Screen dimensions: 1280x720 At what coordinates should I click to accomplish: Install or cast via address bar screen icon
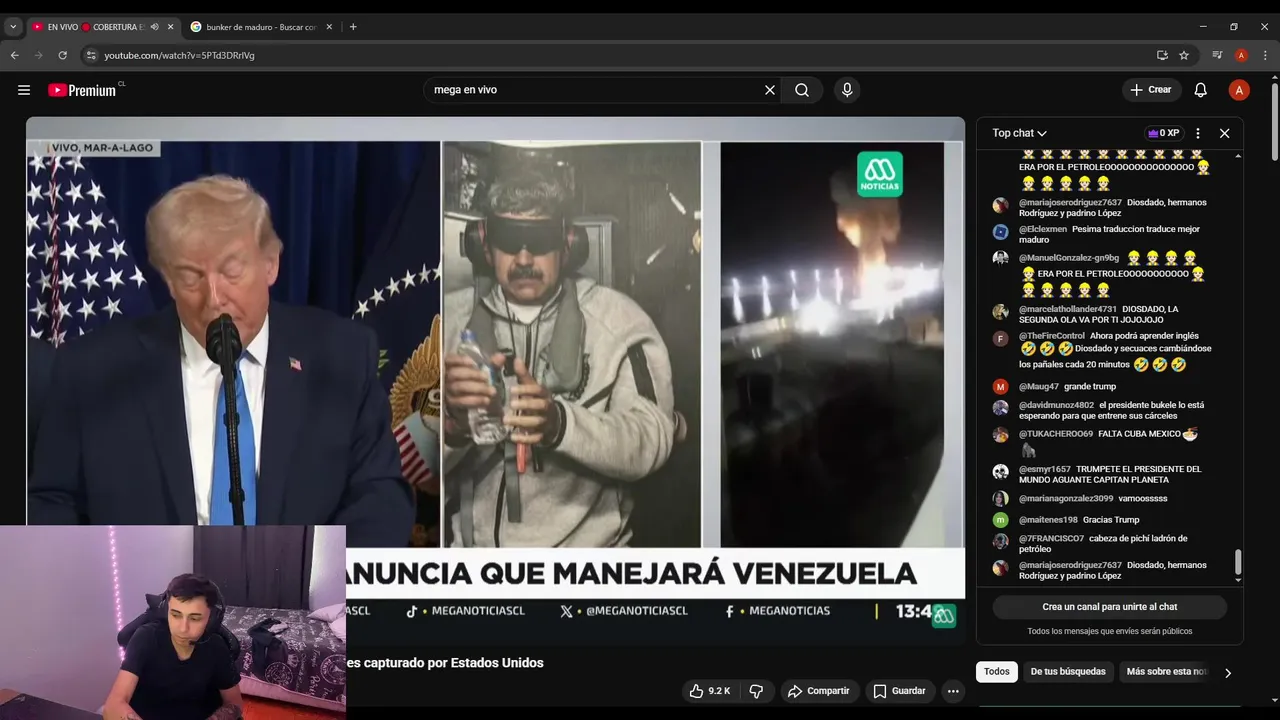point(1162,55)
